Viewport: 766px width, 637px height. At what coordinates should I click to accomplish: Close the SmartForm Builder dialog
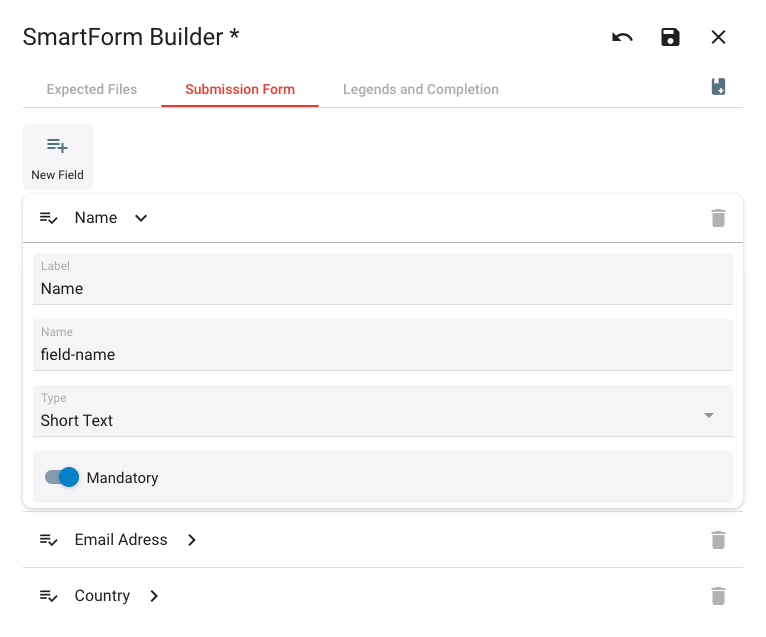[x=718, y=37]
